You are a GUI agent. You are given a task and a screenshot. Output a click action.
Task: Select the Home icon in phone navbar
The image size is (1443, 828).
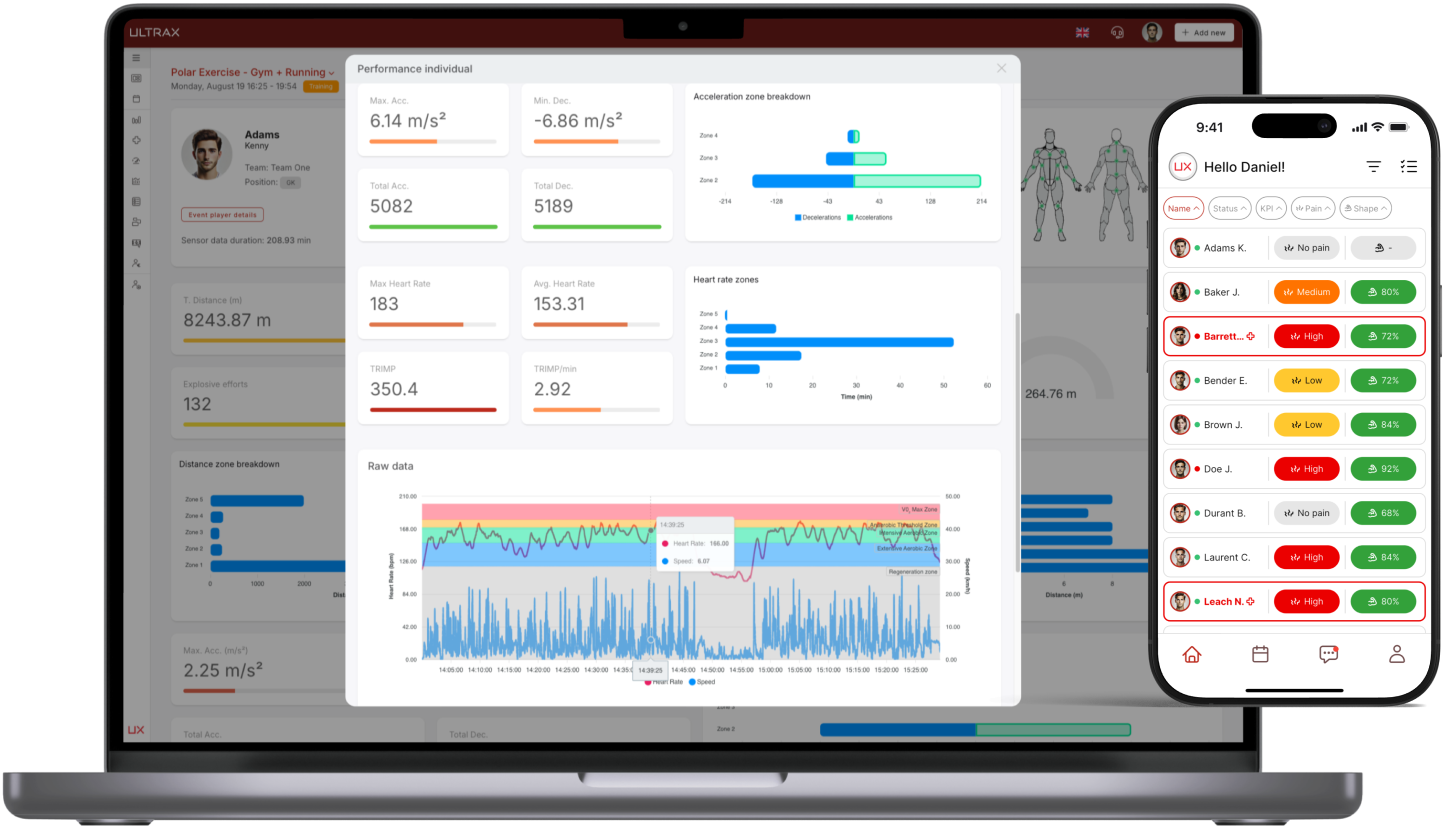(1191, 653)
